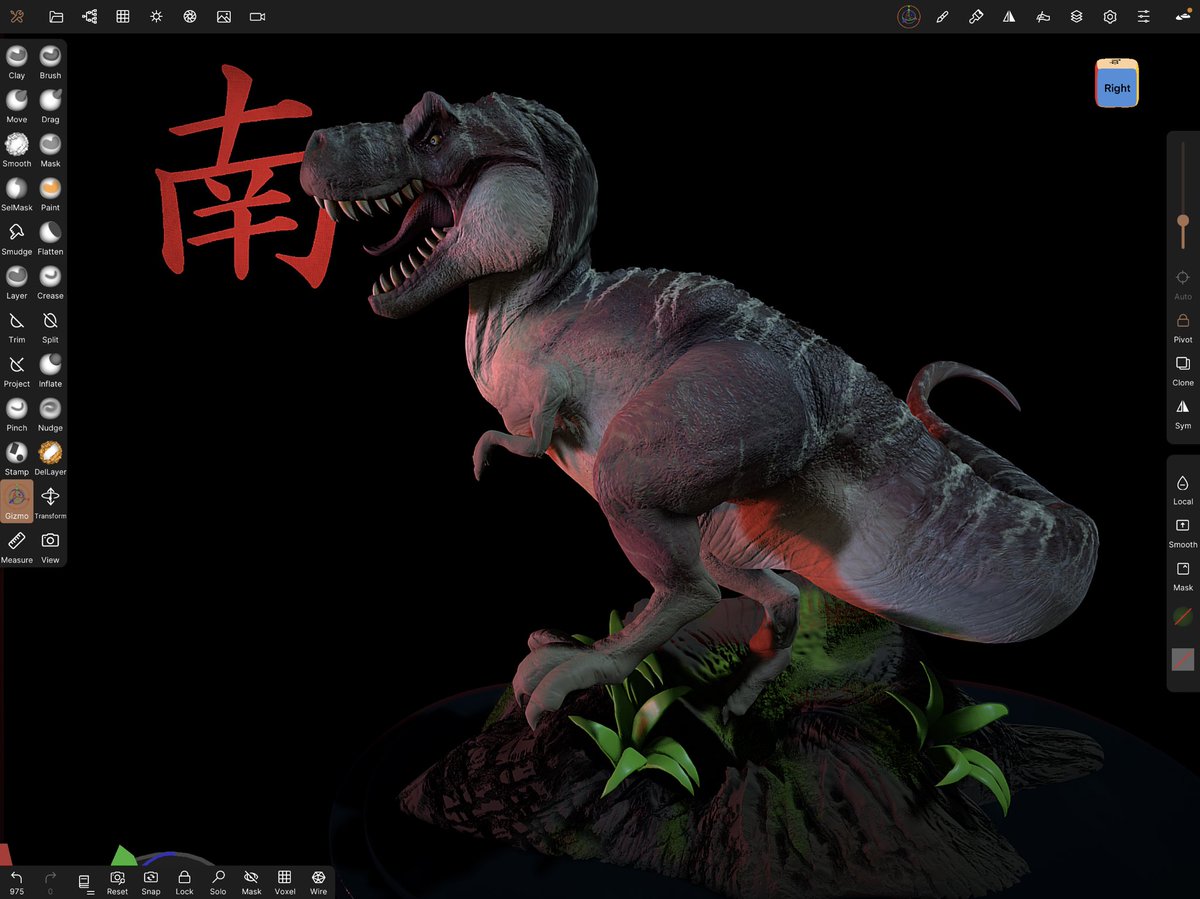Select the Pinch tool
The image size is (1200, 899).
[17, 413]
